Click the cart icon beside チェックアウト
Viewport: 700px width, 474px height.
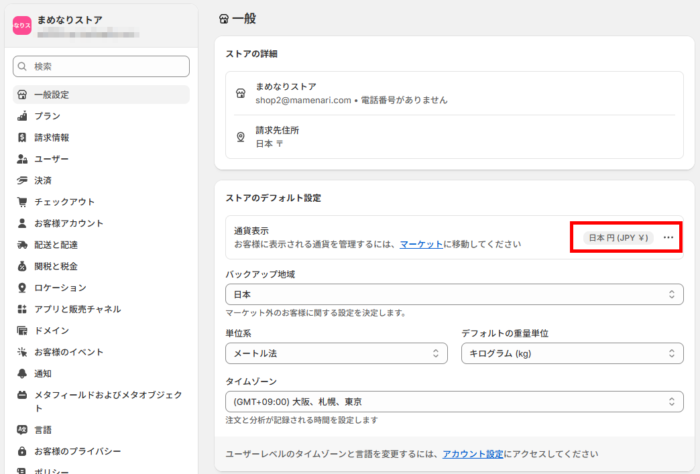click(x=22, y=202)
